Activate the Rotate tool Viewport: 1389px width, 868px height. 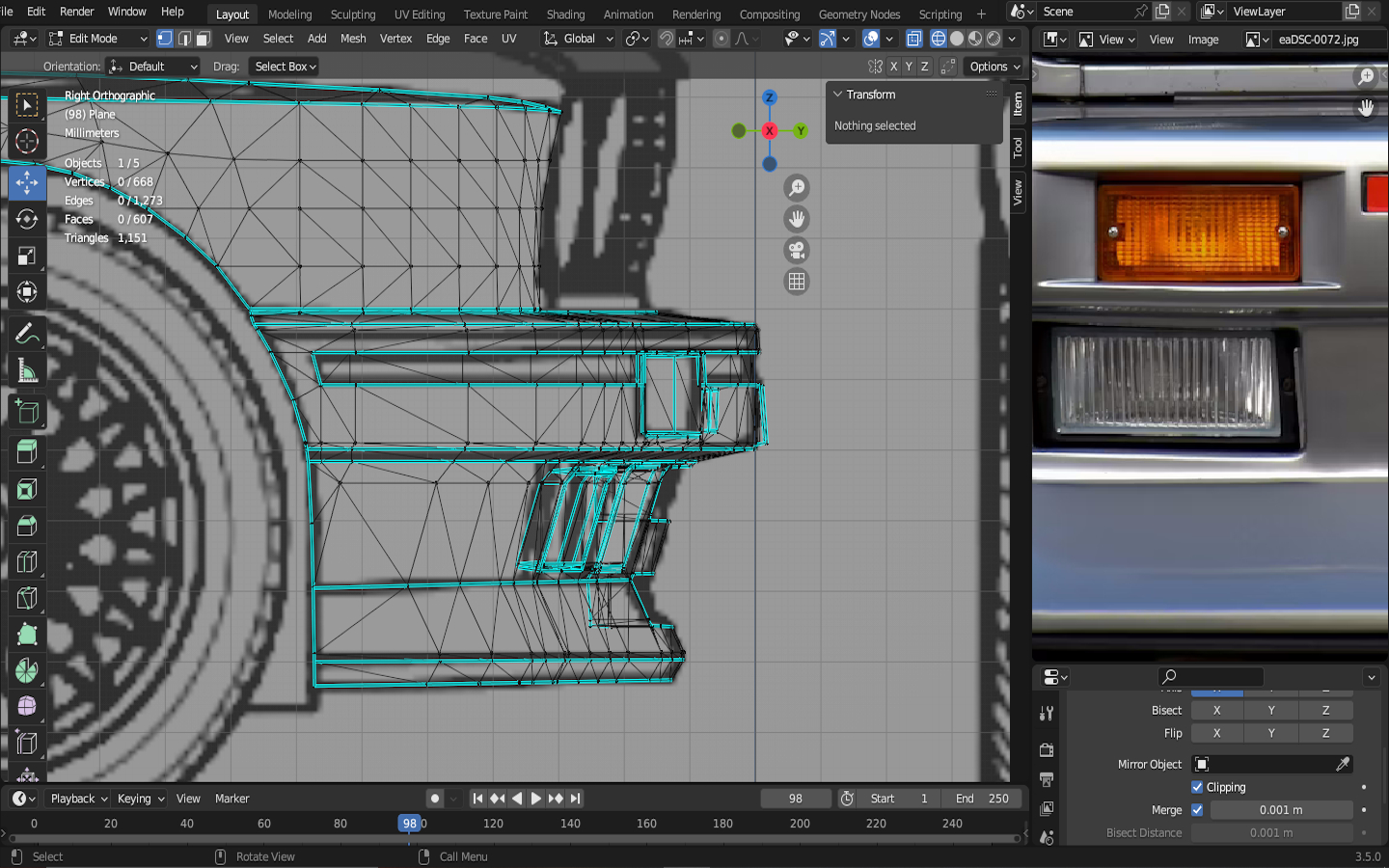click(27, 219)
